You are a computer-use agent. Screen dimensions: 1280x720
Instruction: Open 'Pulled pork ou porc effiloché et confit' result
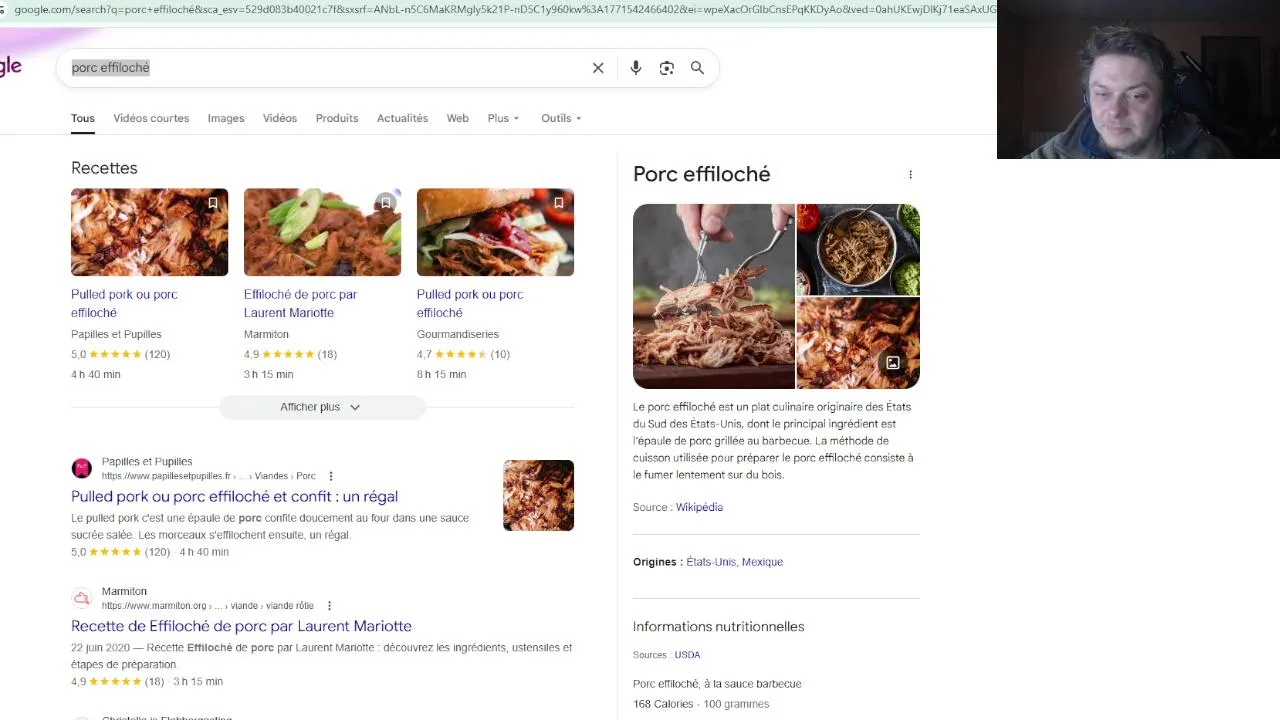234,496
